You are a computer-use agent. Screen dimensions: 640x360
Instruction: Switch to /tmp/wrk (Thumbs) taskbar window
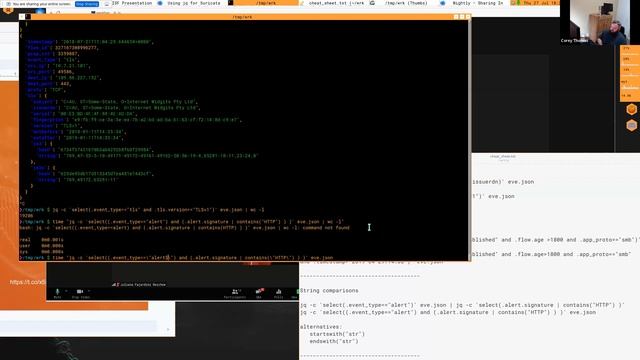point(406,3)
